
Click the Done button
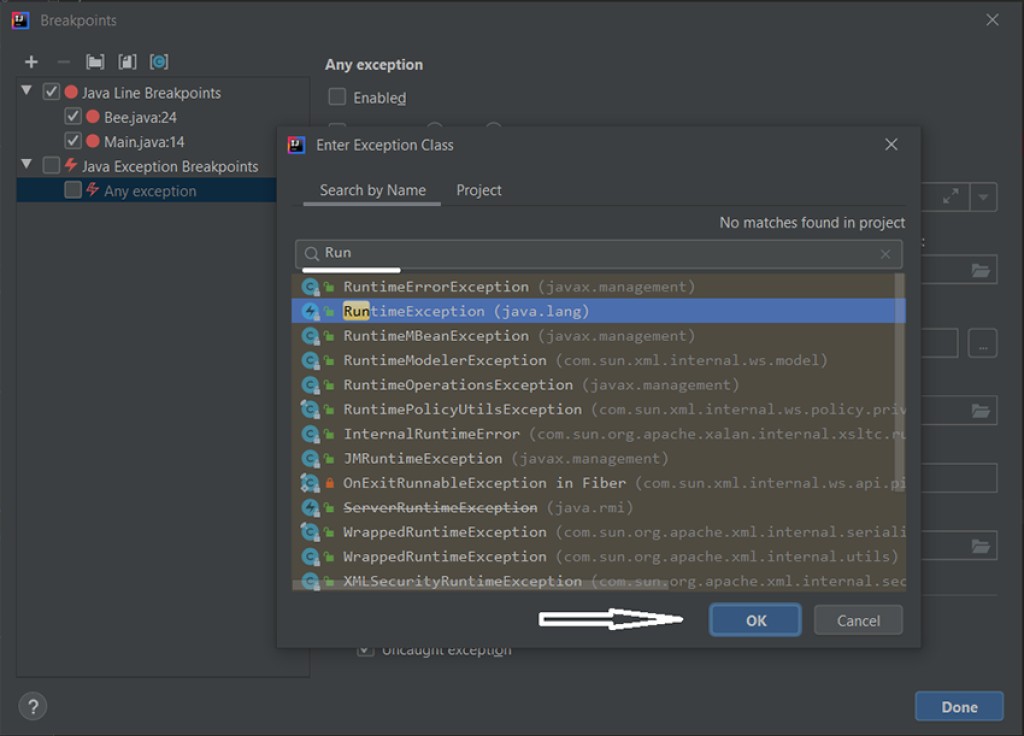958,706
